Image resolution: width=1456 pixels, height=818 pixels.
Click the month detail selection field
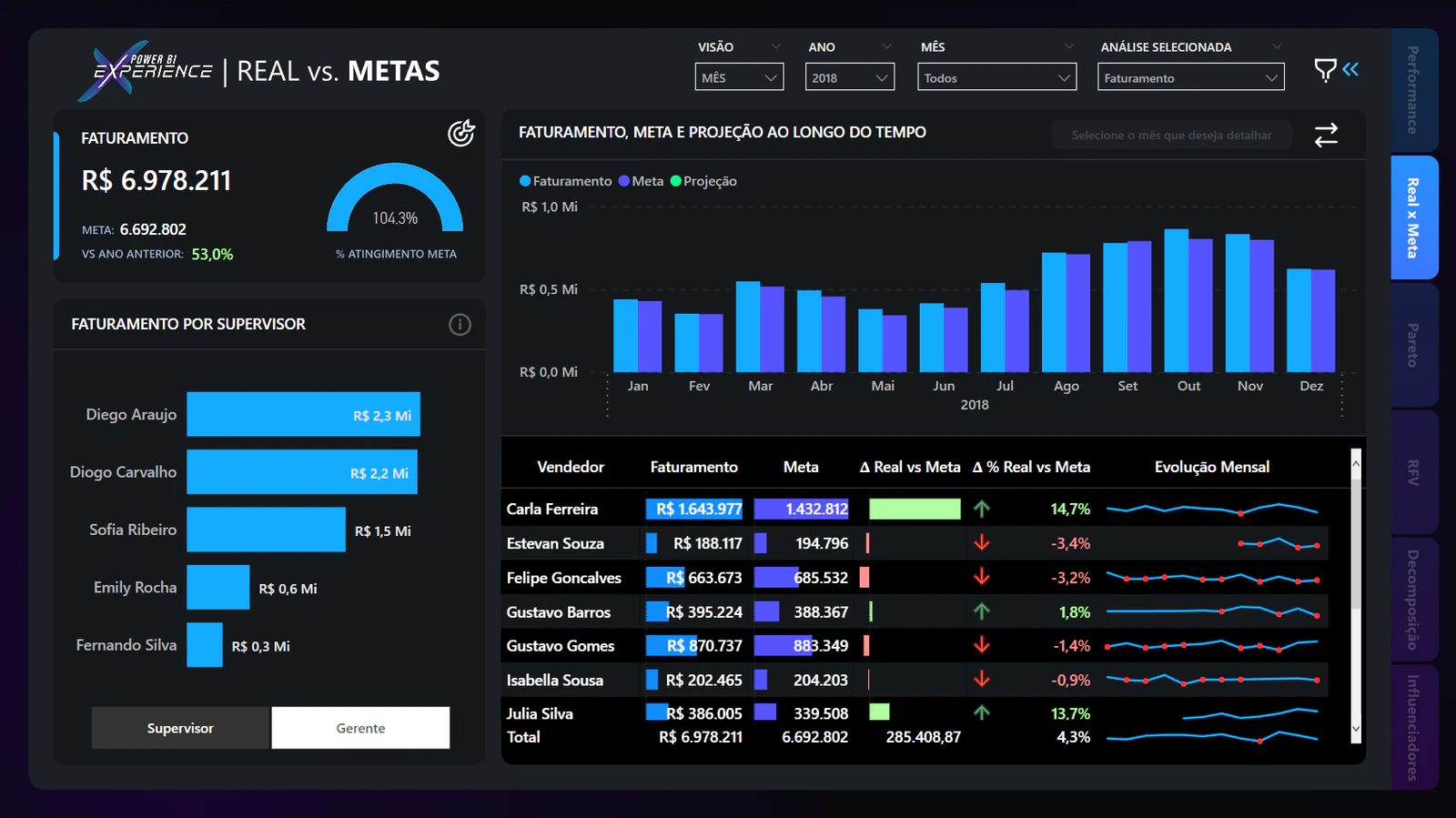tap(1172, 135)
